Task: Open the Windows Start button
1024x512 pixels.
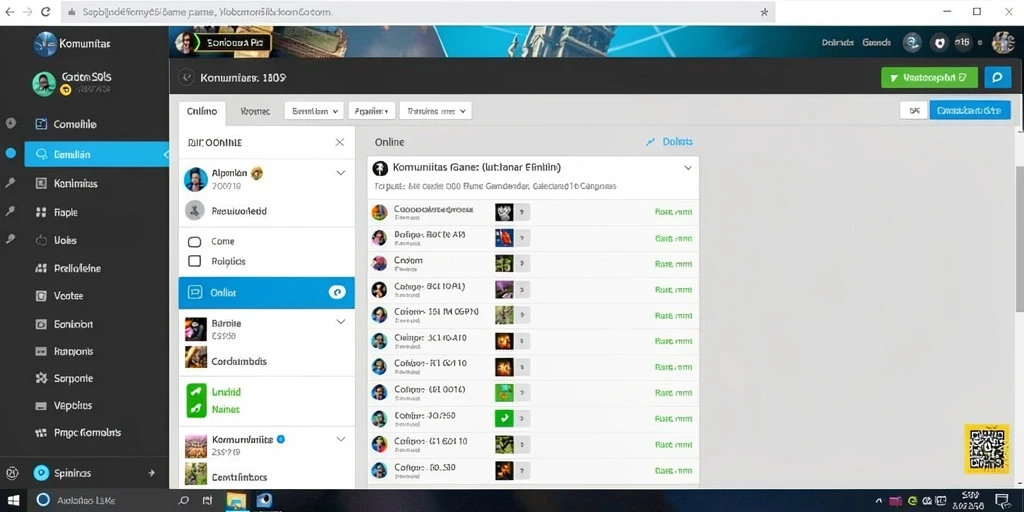Action: [12, 500]
